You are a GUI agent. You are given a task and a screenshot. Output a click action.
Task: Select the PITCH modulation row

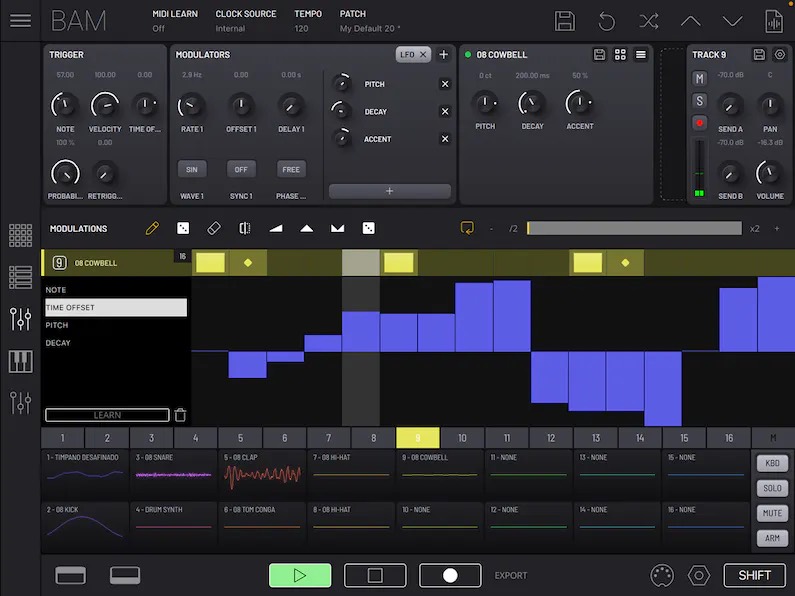tap(116, 325)
